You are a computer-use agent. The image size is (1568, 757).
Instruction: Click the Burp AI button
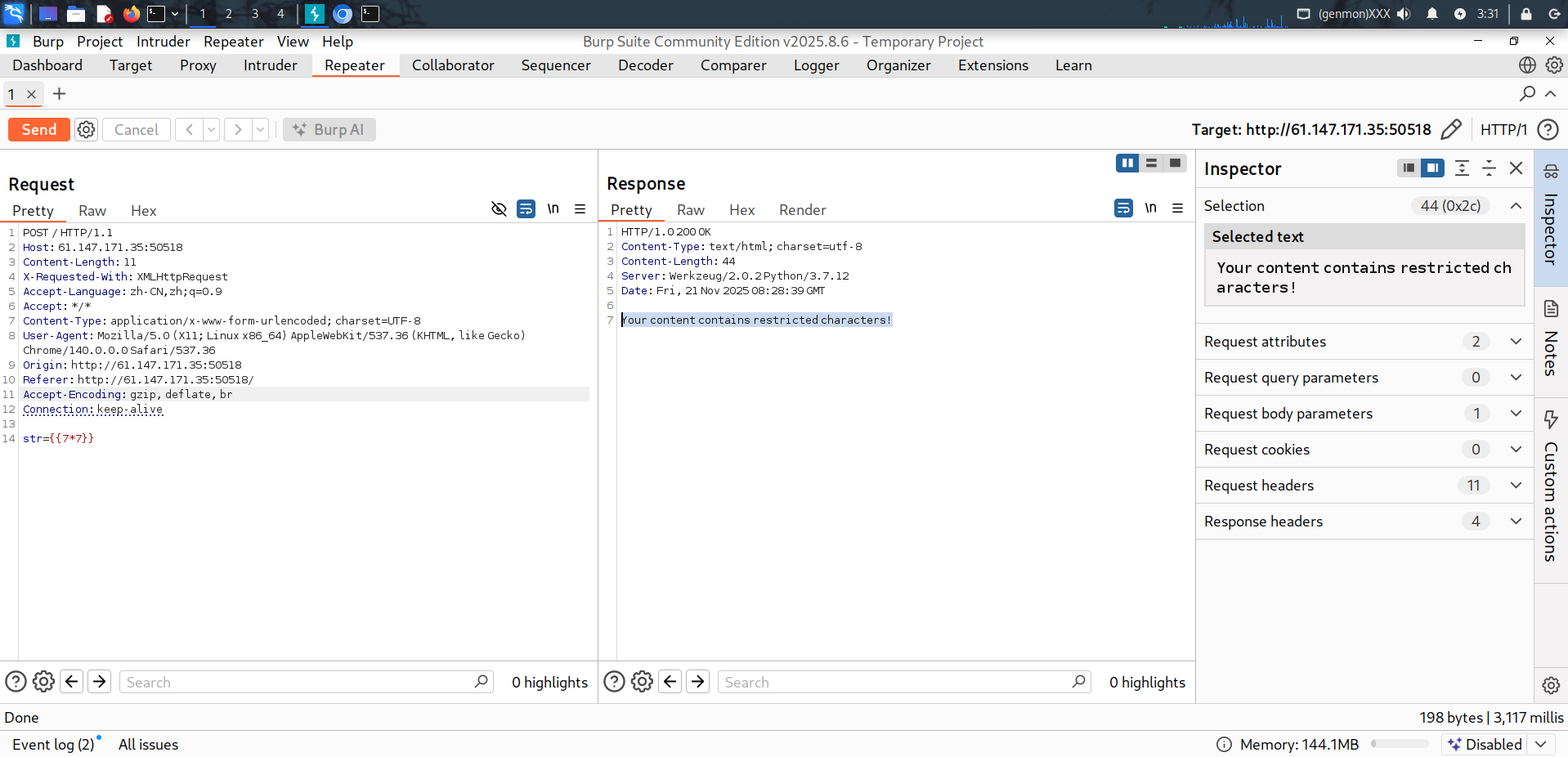point(329,129)
